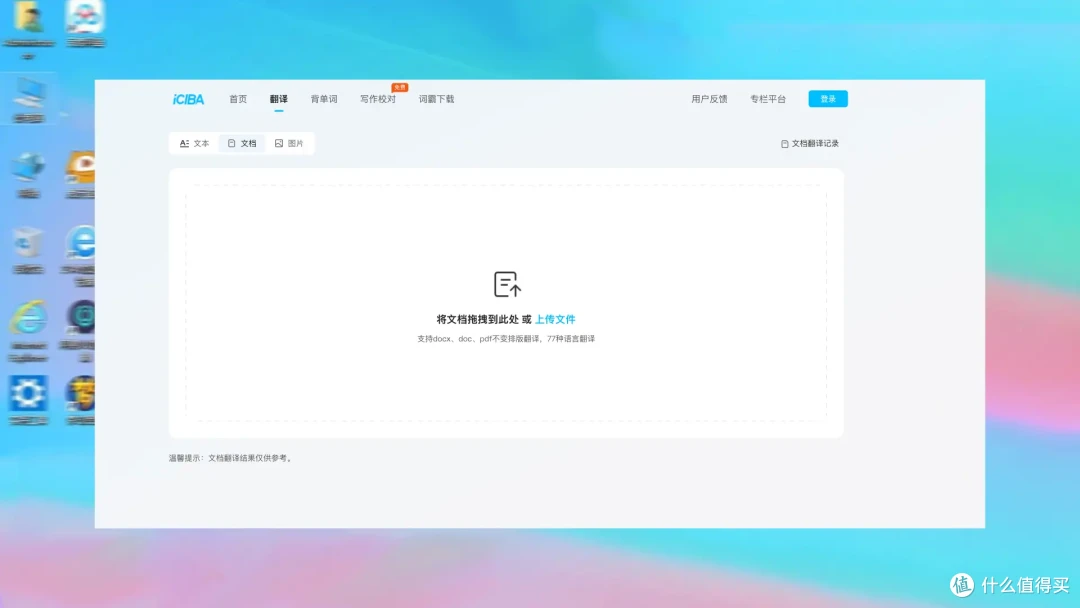Image resolution: width=1080 pixels, height=608 pixels.
Task: Switch to the 文本 tab
Action: tap(194, 143)
